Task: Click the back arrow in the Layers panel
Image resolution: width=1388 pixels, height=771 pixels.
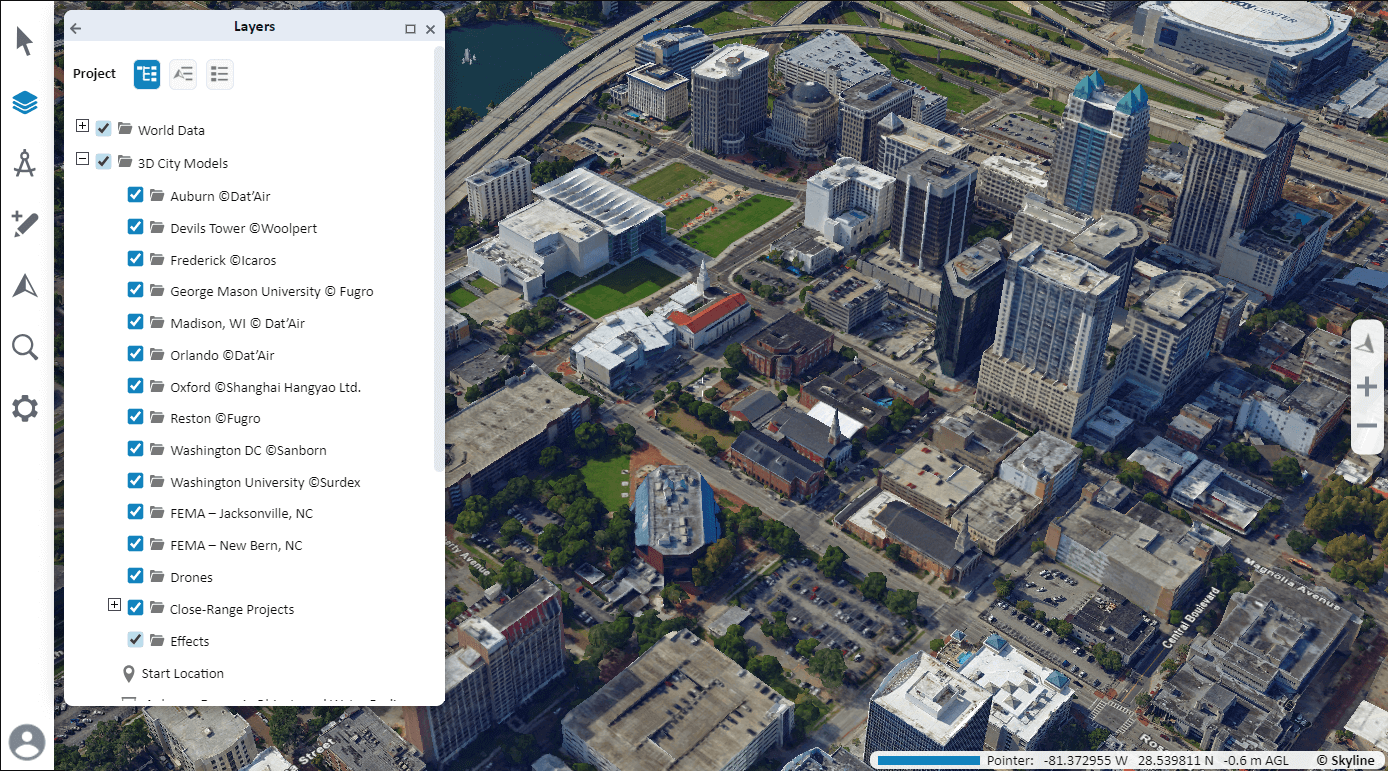Action: (75, 27)
